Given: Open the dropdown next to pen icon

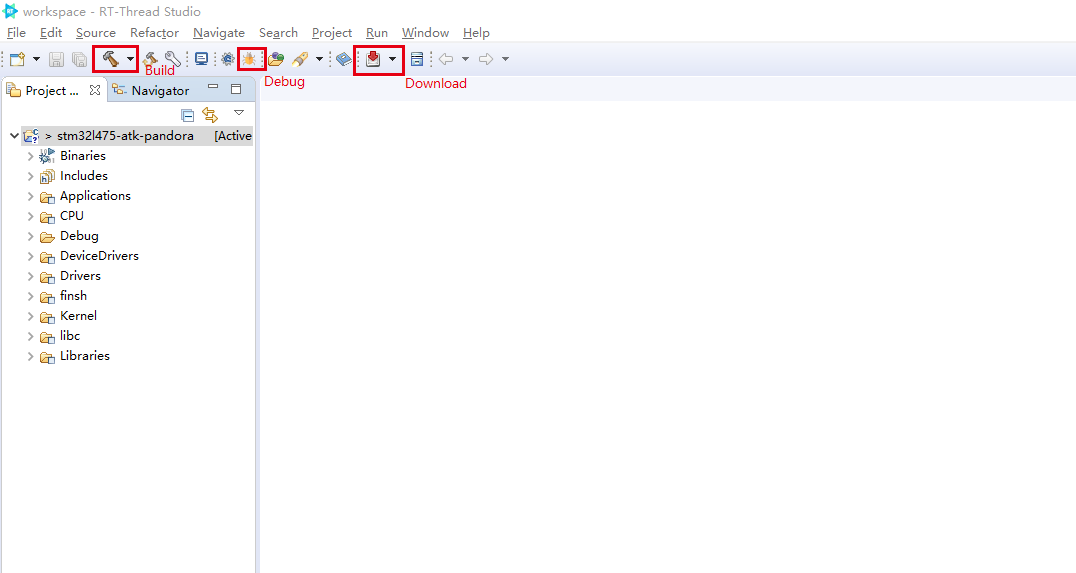Looking at the screenshot, I should coord(319,59).
